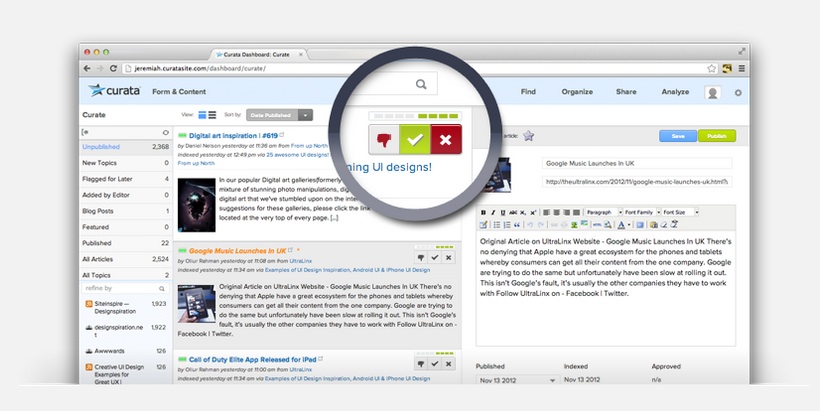Reject Call of Duty article with X
This screenshot has width=820, height=411.
tap(448, 363)
